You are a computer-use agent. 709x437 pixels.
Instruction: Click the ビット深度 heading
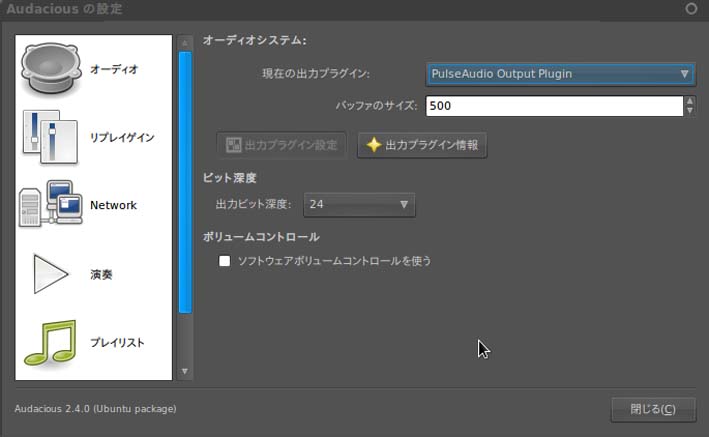(x=229, y=178)
